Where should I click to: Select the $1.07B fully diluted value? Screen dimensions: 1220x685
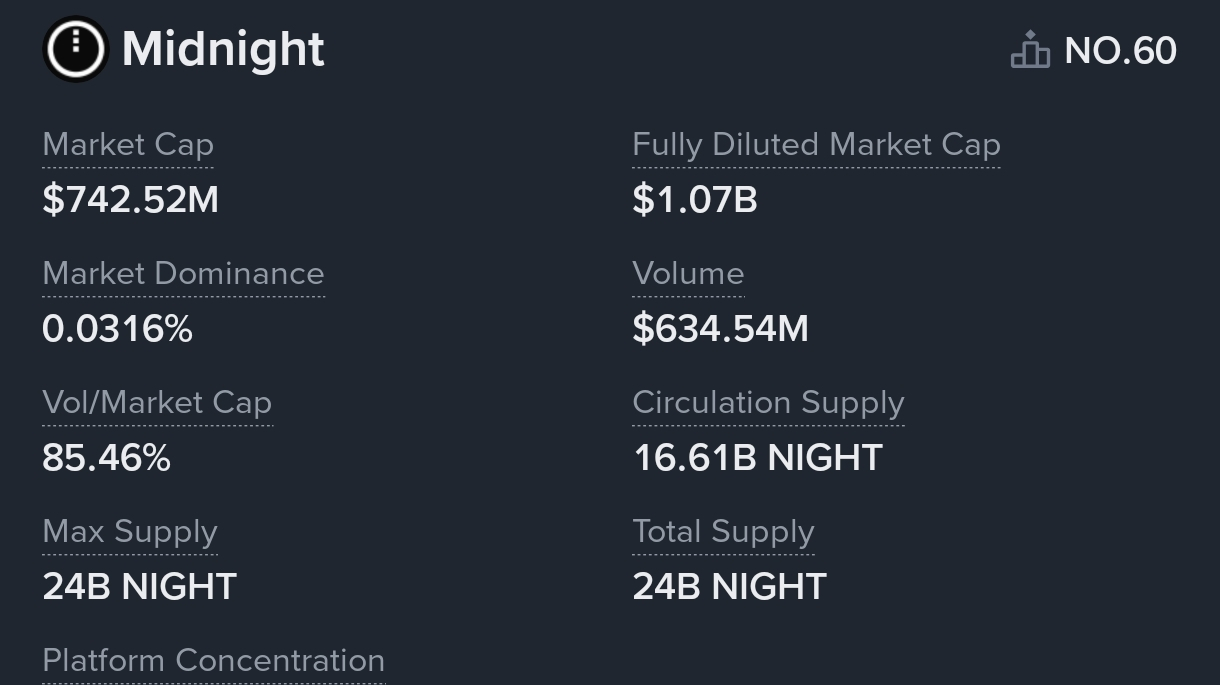click(x=695, y=200)
